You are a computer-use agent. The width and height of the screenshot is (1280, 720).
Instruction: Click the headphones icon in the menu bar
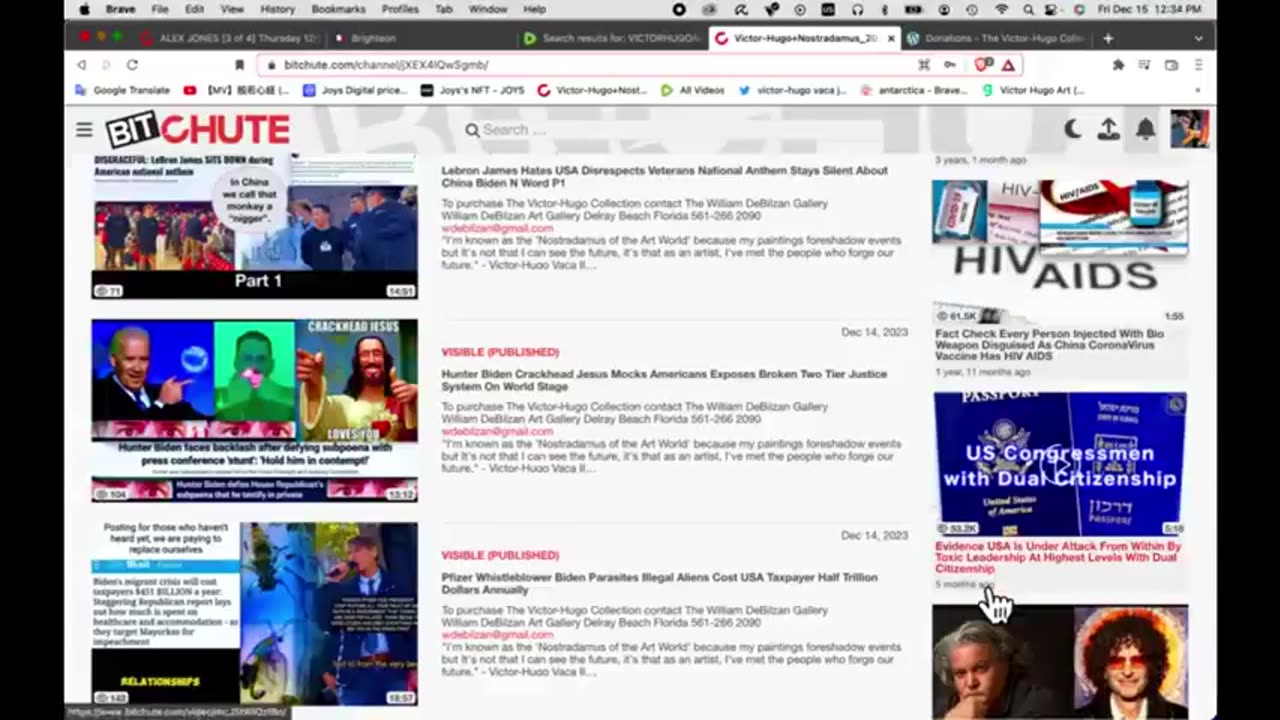[857, 9]
